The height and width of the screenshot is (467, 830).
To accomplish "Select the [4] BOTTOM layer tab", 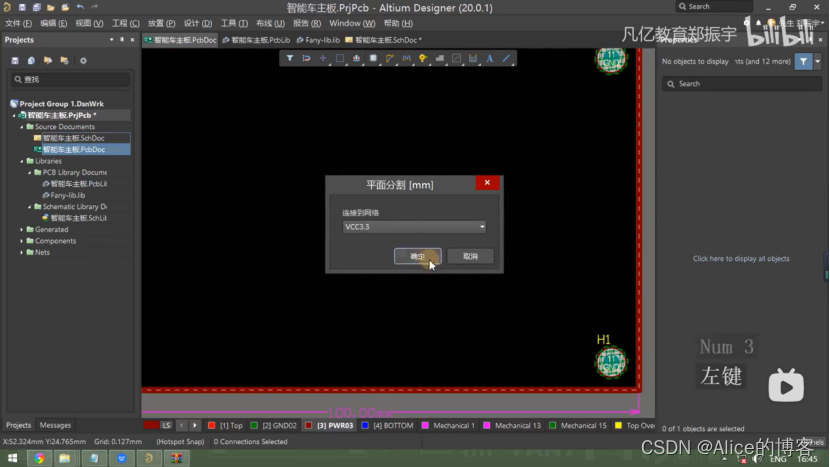I will 387,426.
